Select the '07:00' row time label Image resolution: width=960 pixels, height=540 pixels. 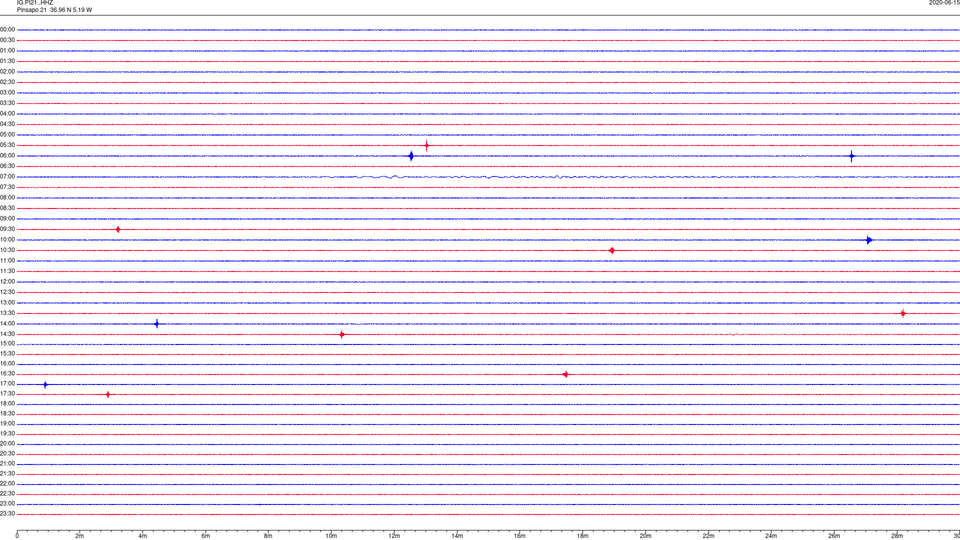[x=7, y=177]
